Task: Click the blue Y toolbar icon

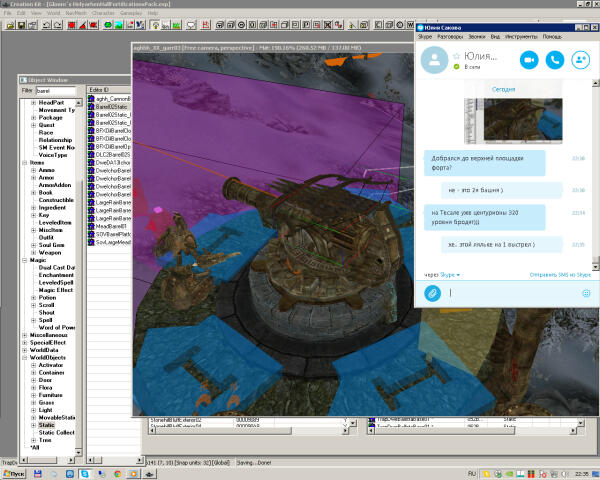Action: click(140, 25)
